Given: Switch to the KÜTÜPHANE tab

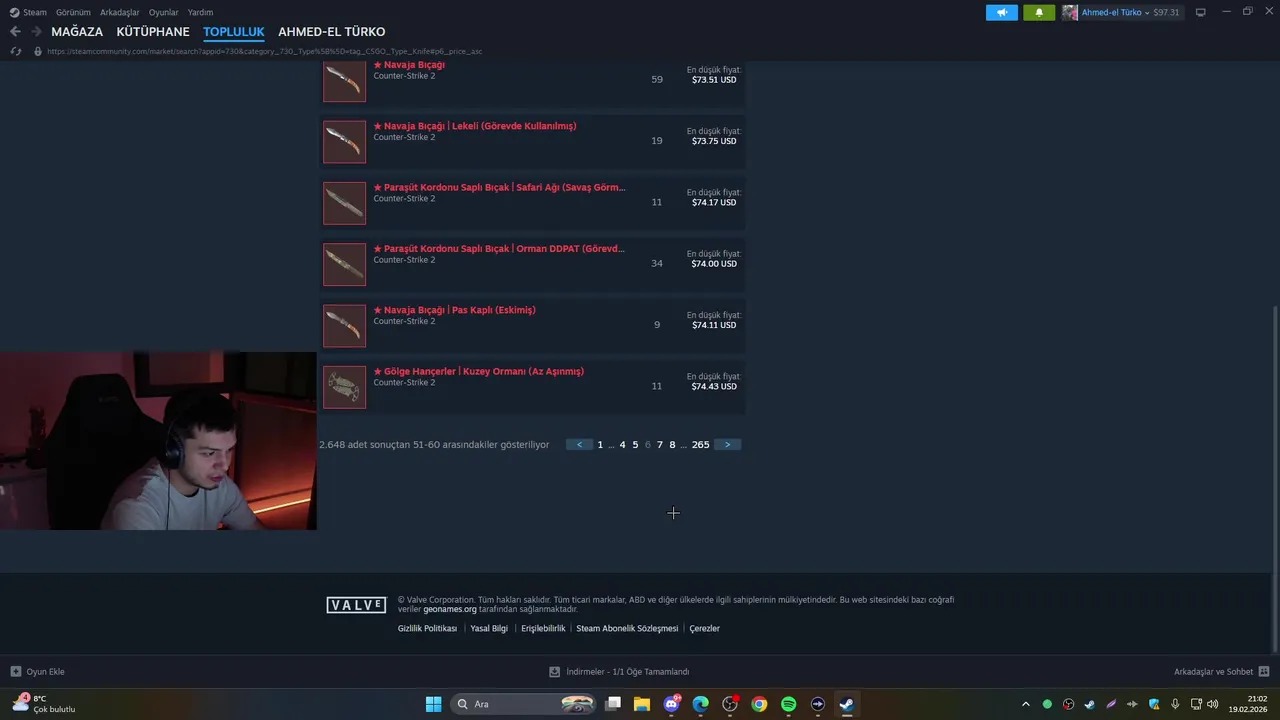Looking at the screenshot, I should [153, 32].
